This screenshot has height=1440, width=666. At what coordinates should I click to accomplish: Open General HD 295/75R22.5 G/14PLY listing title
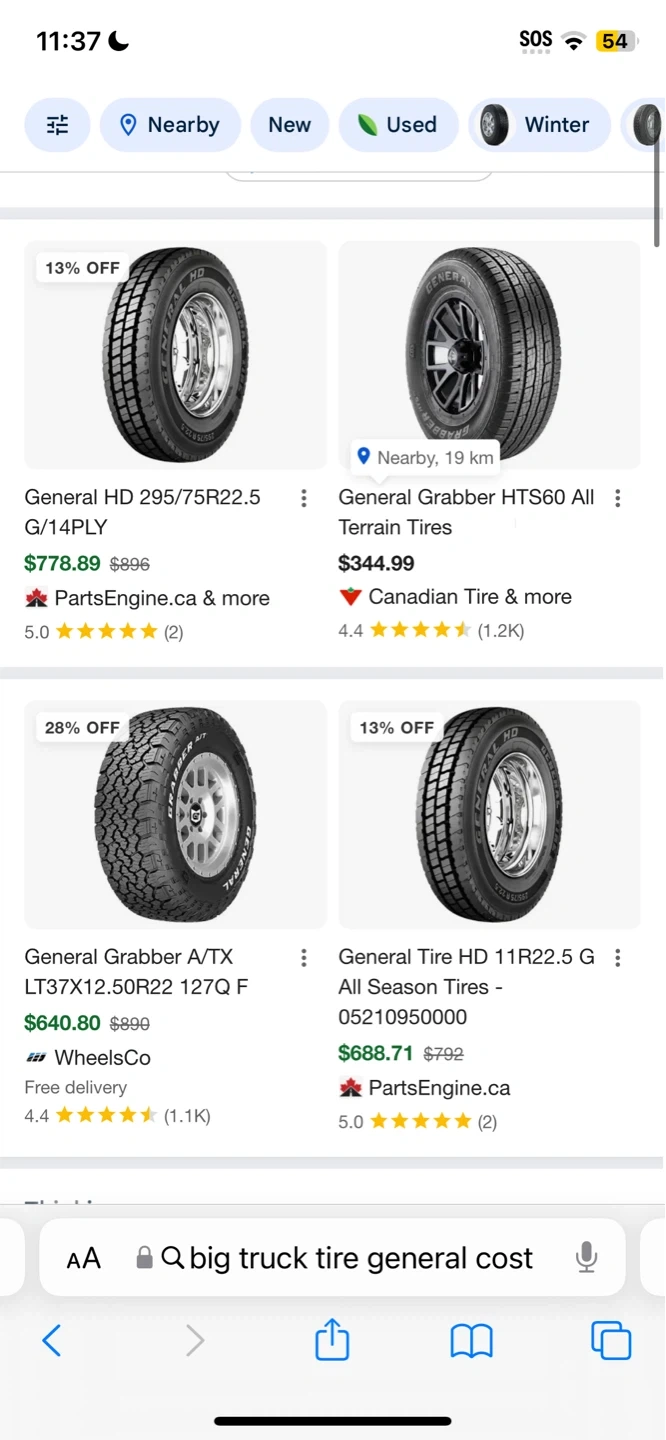[x=142, y=512]
